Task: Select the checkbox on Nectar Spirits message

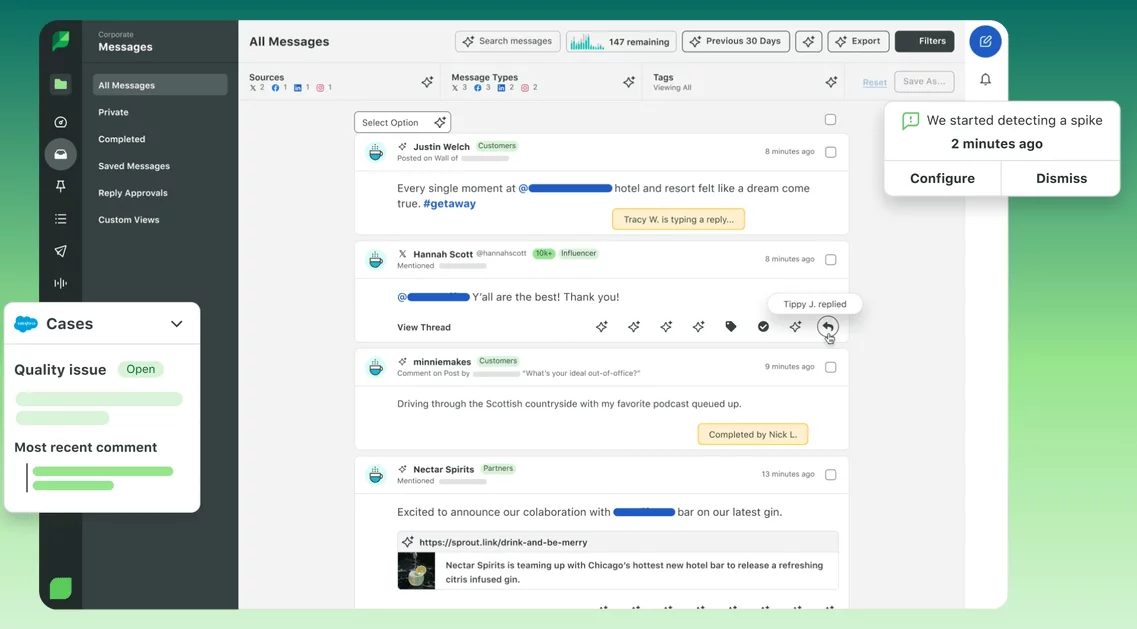Action: coord(830,474)
